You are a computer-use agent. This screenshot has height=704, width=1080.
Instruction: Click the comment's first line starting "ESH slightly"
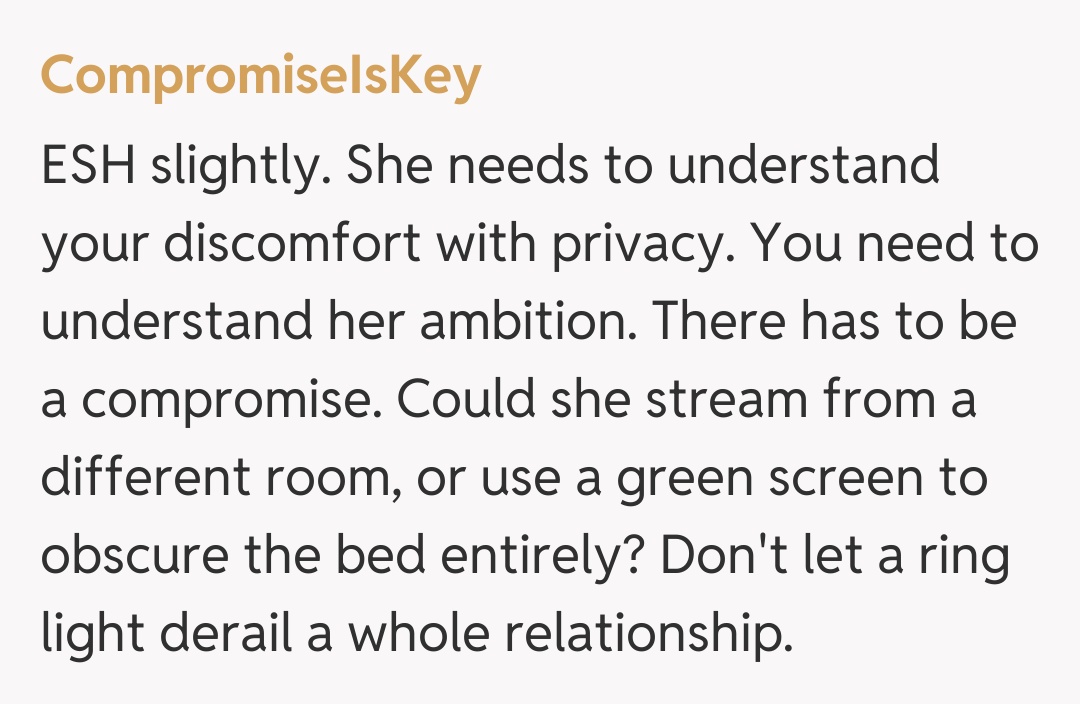click(x=490, y=165)
